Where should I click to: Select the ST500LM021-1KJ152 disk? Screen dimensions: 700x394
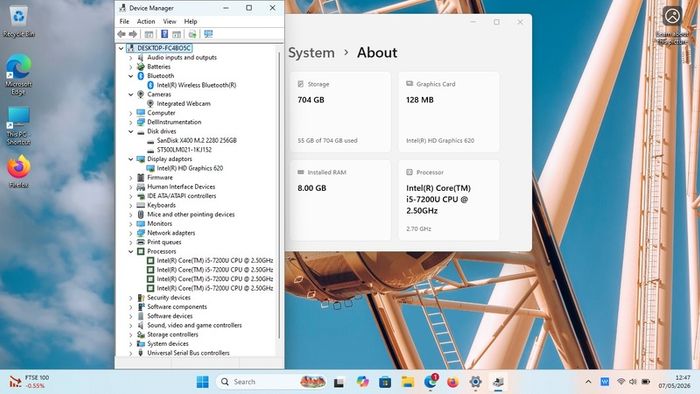pos(184,150)
